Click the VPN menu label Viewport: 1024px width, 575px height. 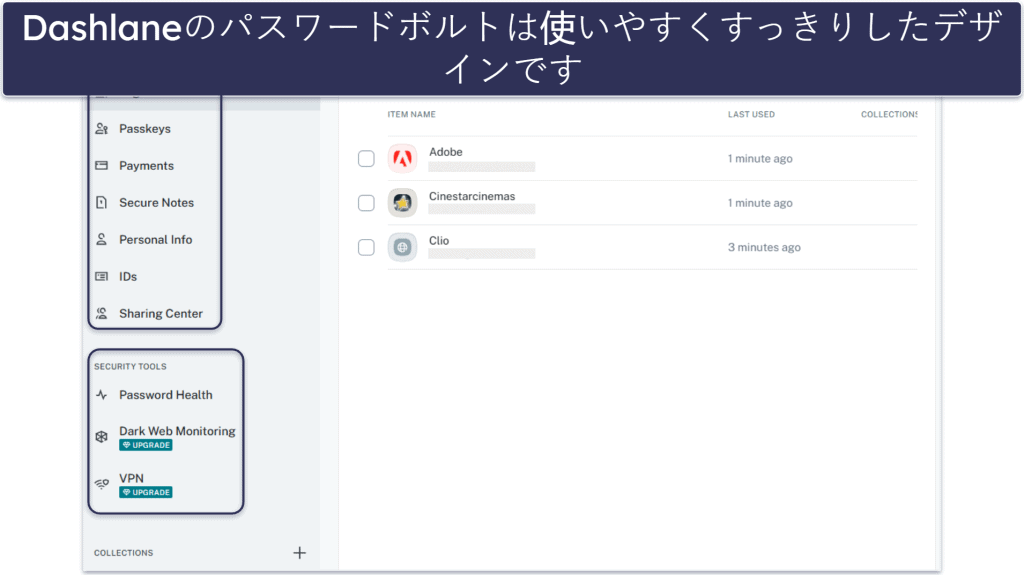[131, 478]
